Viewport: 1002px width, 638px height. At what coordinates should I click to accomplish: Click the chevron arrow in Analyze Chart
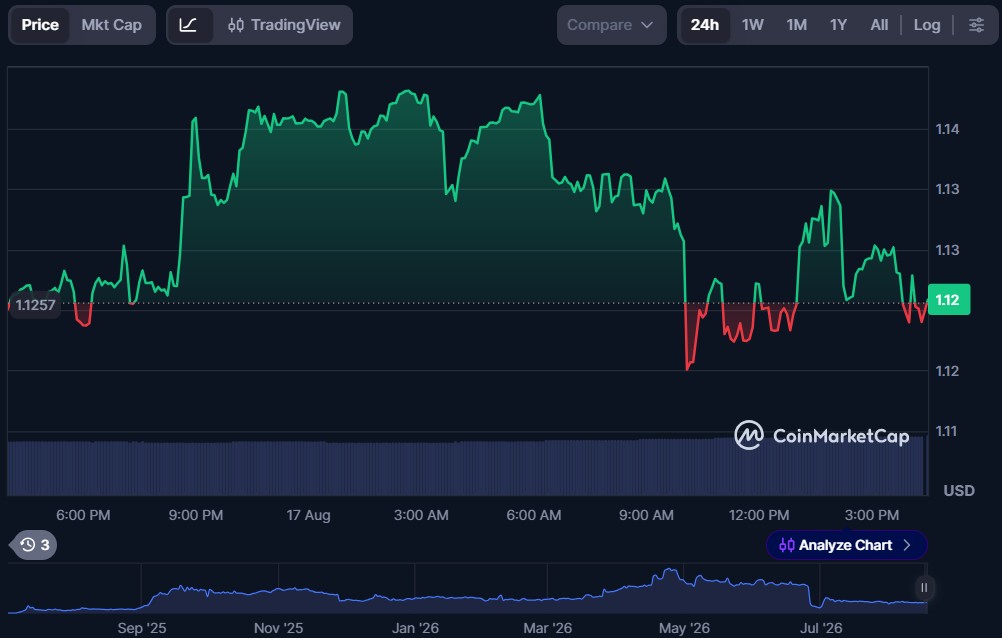(907, 545)
